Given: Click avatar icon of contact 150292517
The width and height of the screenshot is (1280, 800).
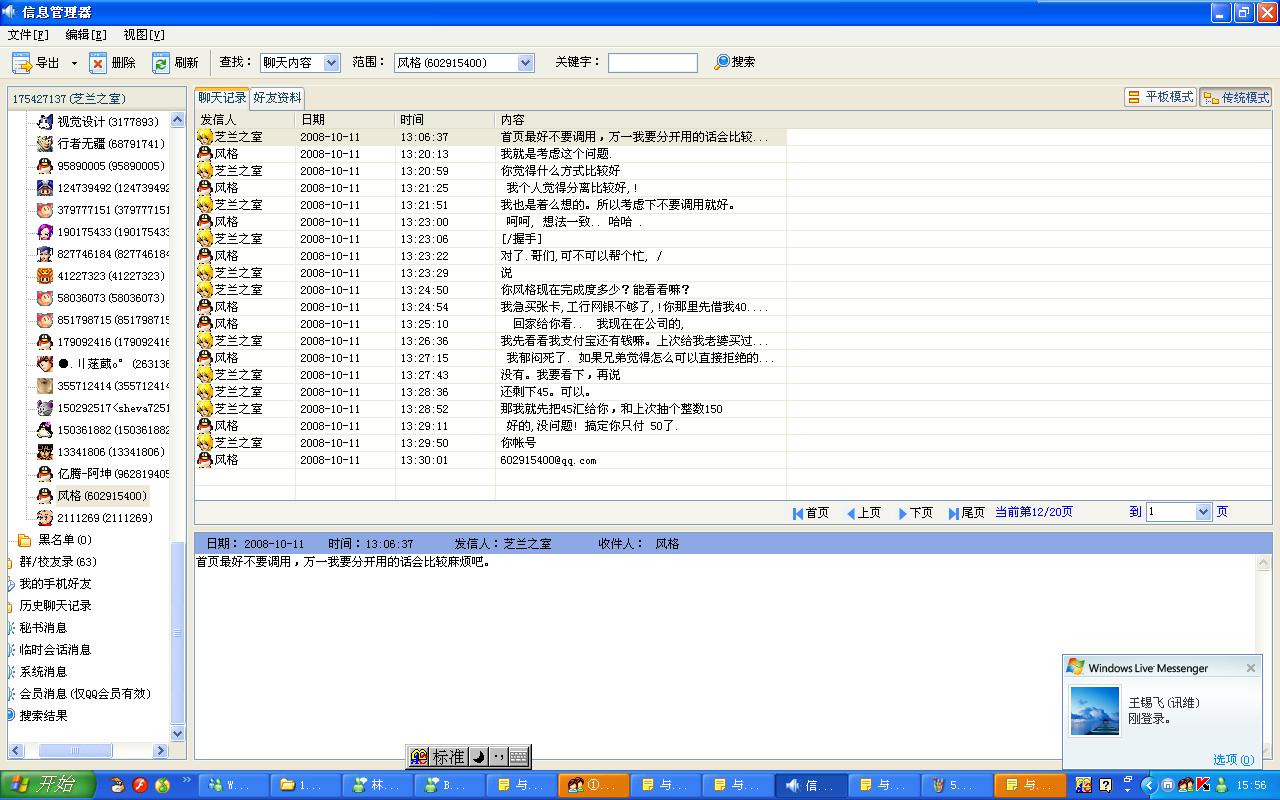Looking at the screenshot, I should coord(45,408).
